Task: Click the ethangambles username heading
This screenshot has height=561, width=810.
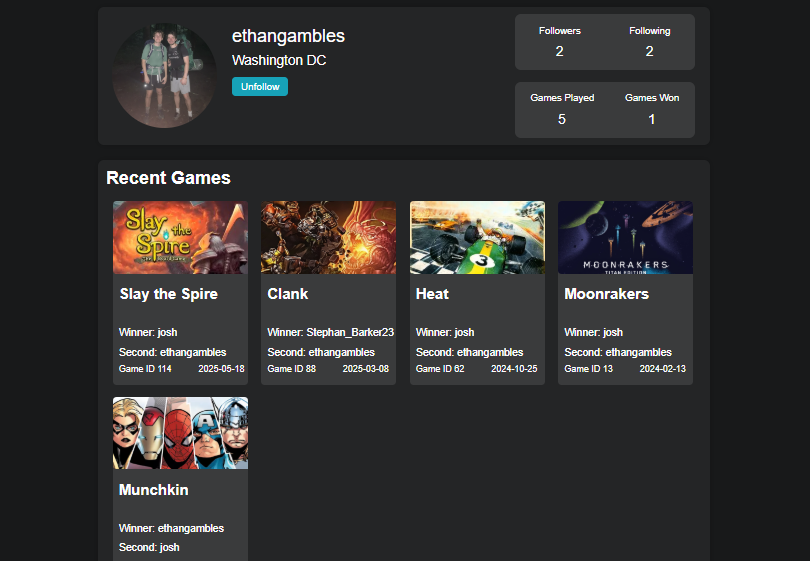Action: [x=288, y=36]
